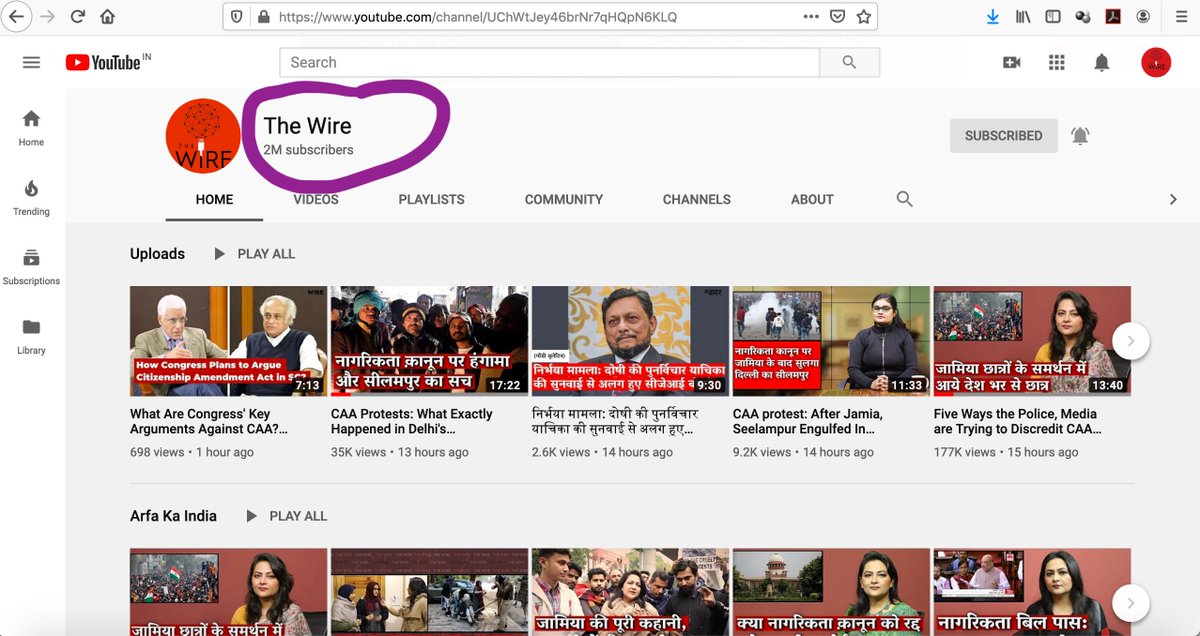Open the notifications bell in the header

coord(1101,62)
